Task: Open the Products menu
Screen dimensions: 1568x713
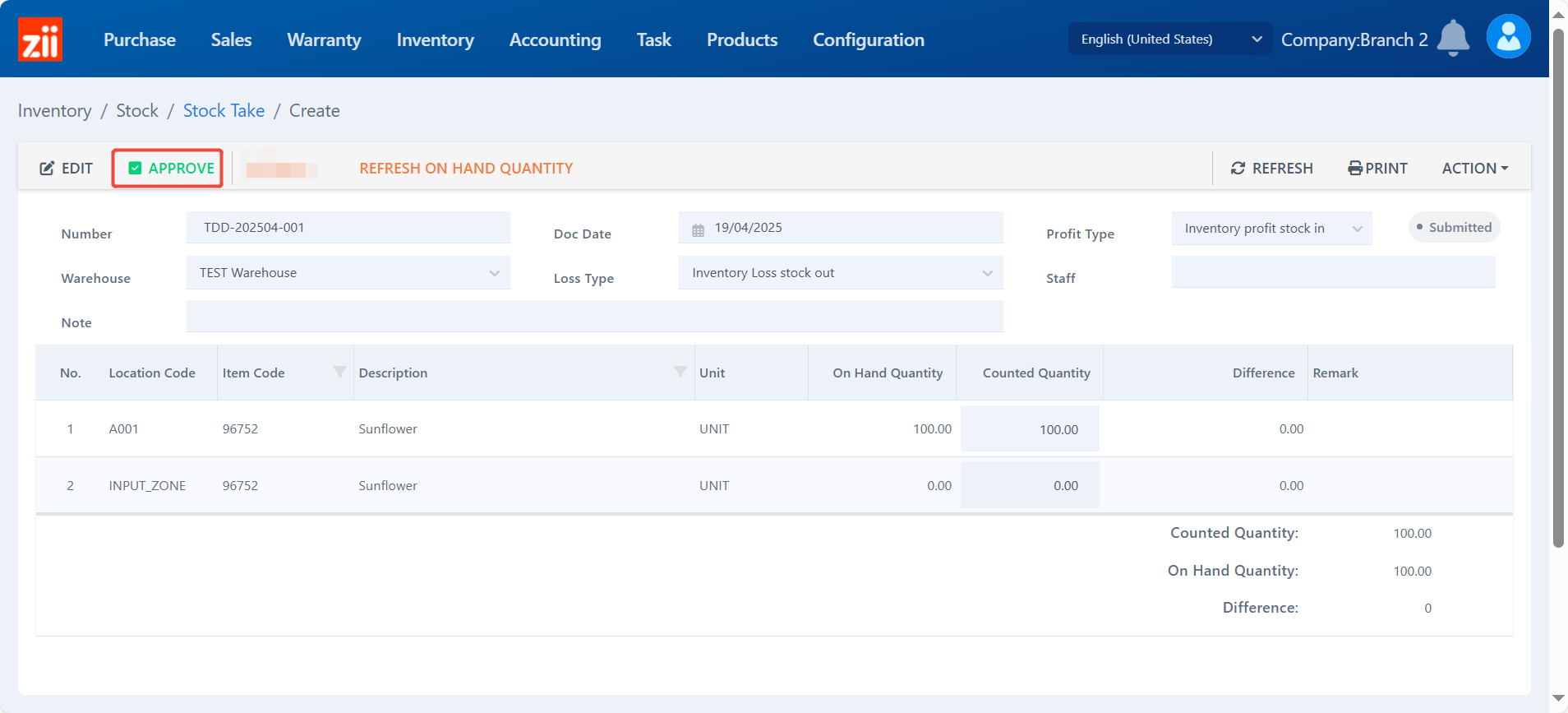Action: click(742, 39)
